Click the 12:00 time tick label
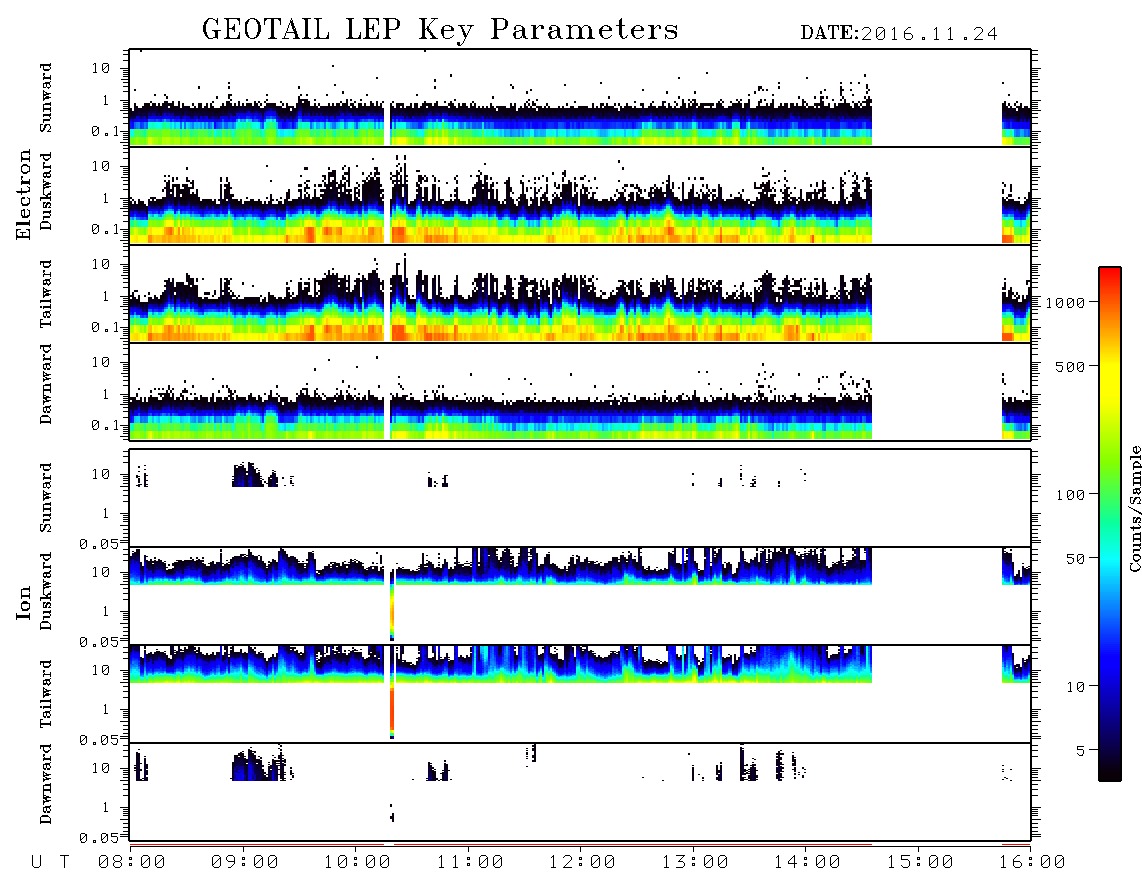This screenshot has height=880, width=1142. [583, 862]
